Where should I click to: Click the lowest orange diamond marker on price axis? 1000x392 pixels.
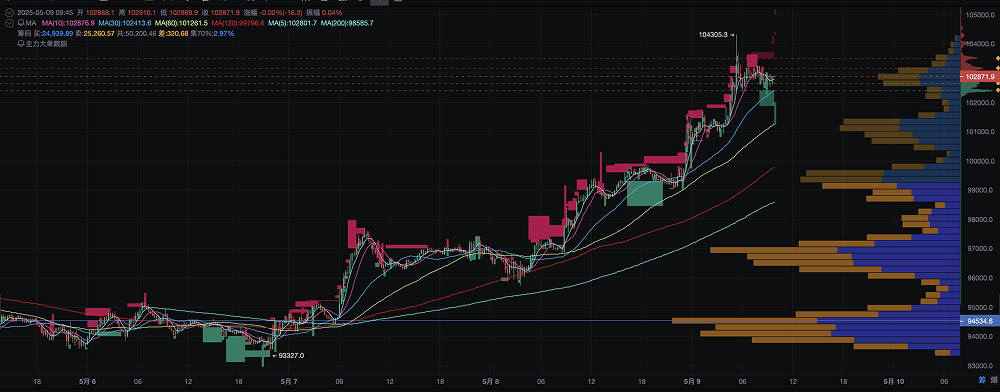point(997,91)
